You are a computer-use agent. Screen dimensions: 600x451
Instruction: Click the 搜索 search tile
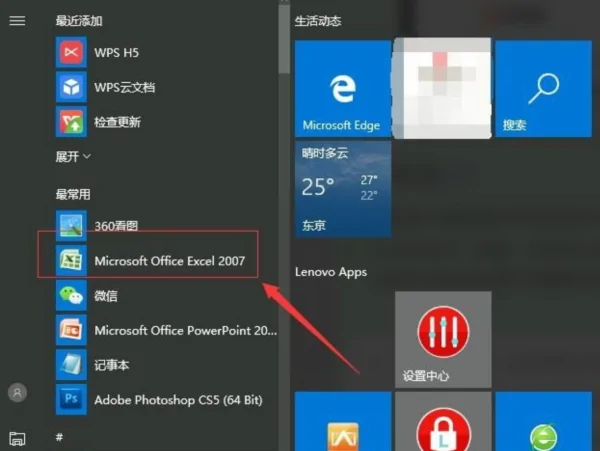[x=543, y=88]
